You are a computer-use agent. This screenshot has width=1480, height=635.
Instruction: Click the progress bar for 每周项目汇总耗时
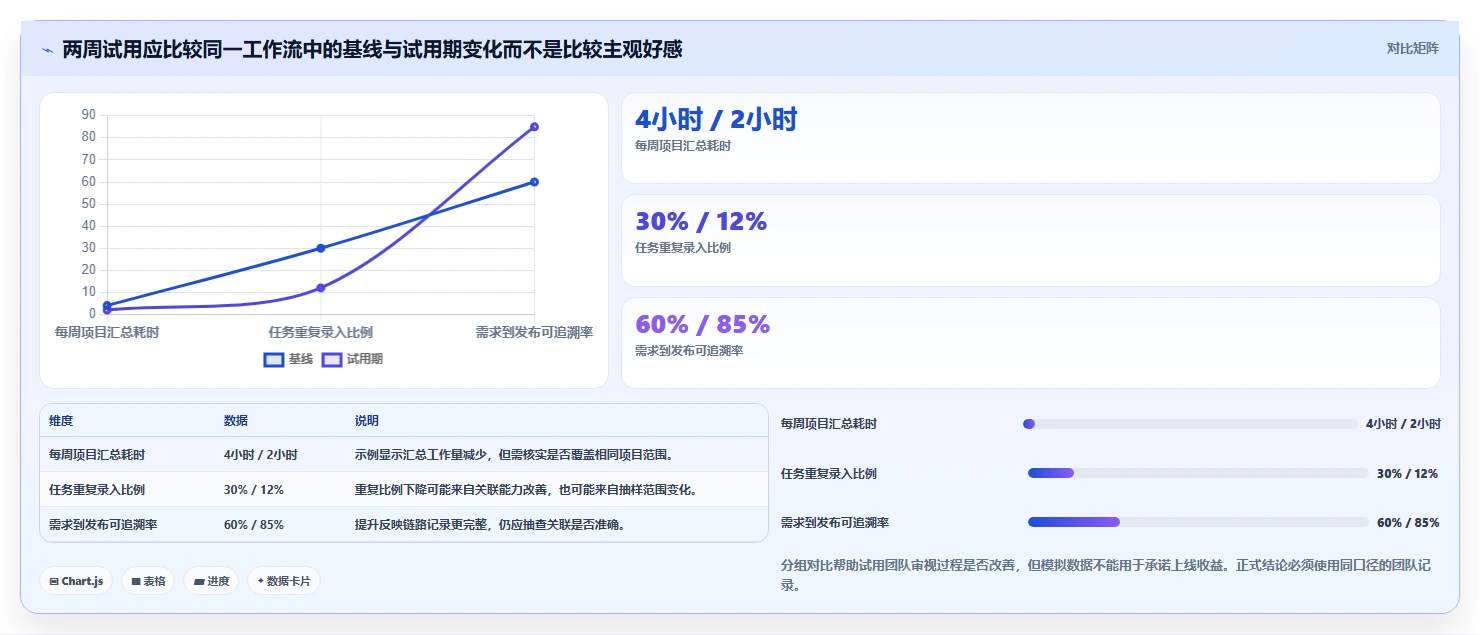point(1190,424)
